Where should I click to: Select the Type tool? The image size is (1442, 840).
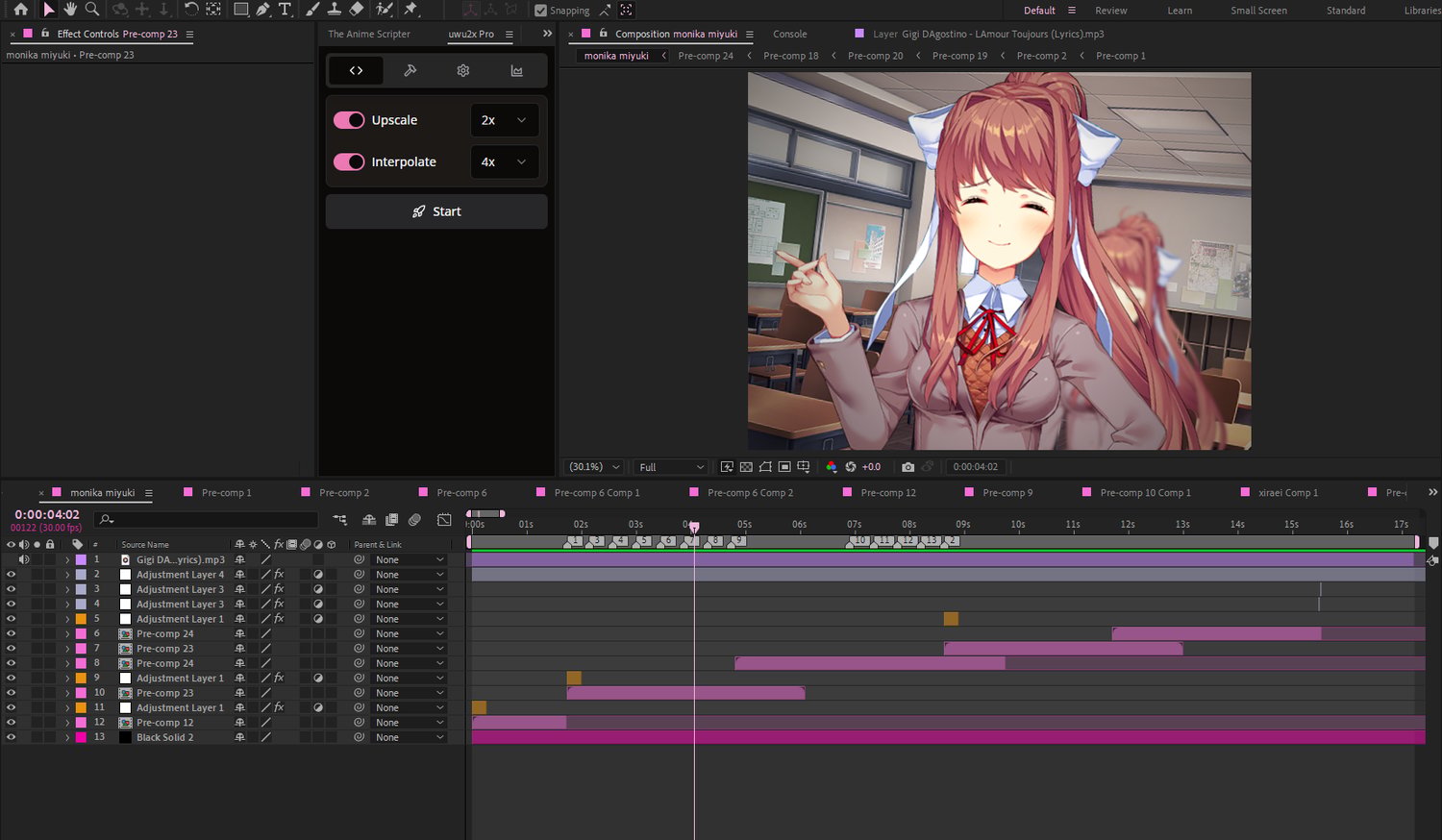click(x=285, y=10)
